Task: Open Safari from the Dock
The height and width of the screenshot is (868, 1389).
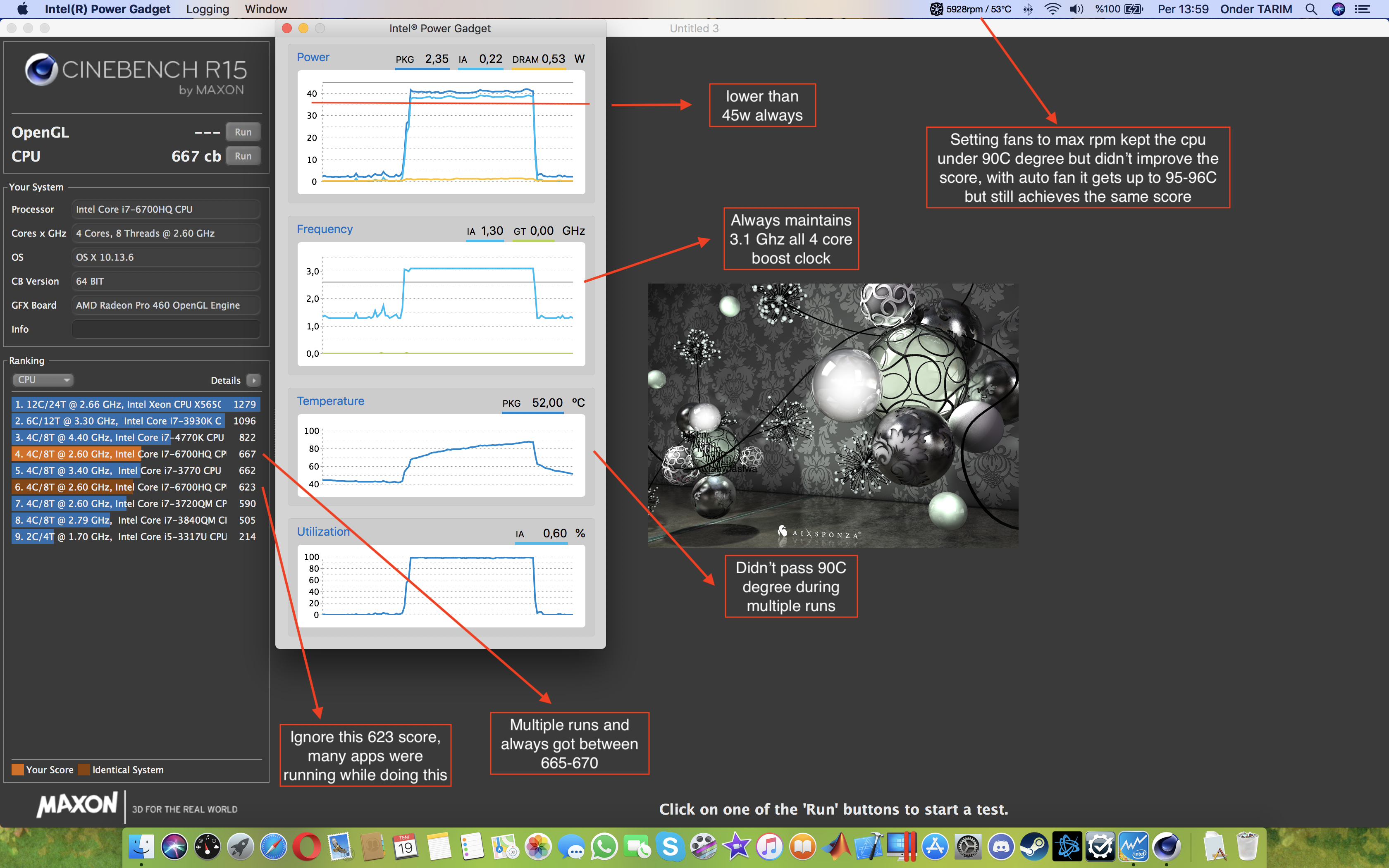Action: pyautogui.click(x=273, y=847)
